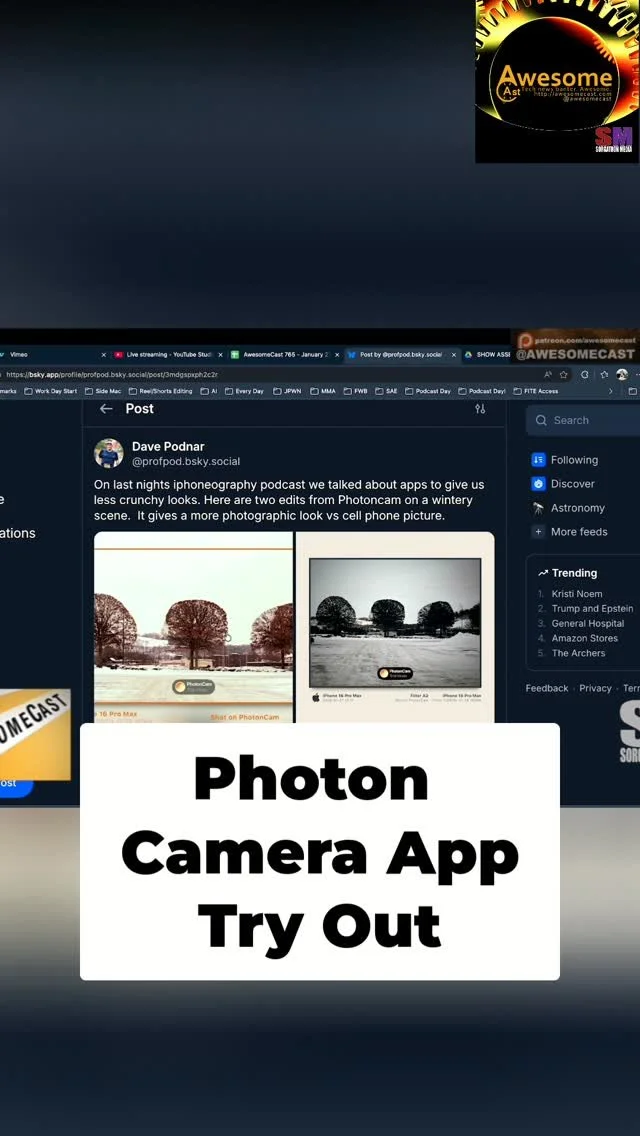Click the Bluesky Search field

point(583,420)
